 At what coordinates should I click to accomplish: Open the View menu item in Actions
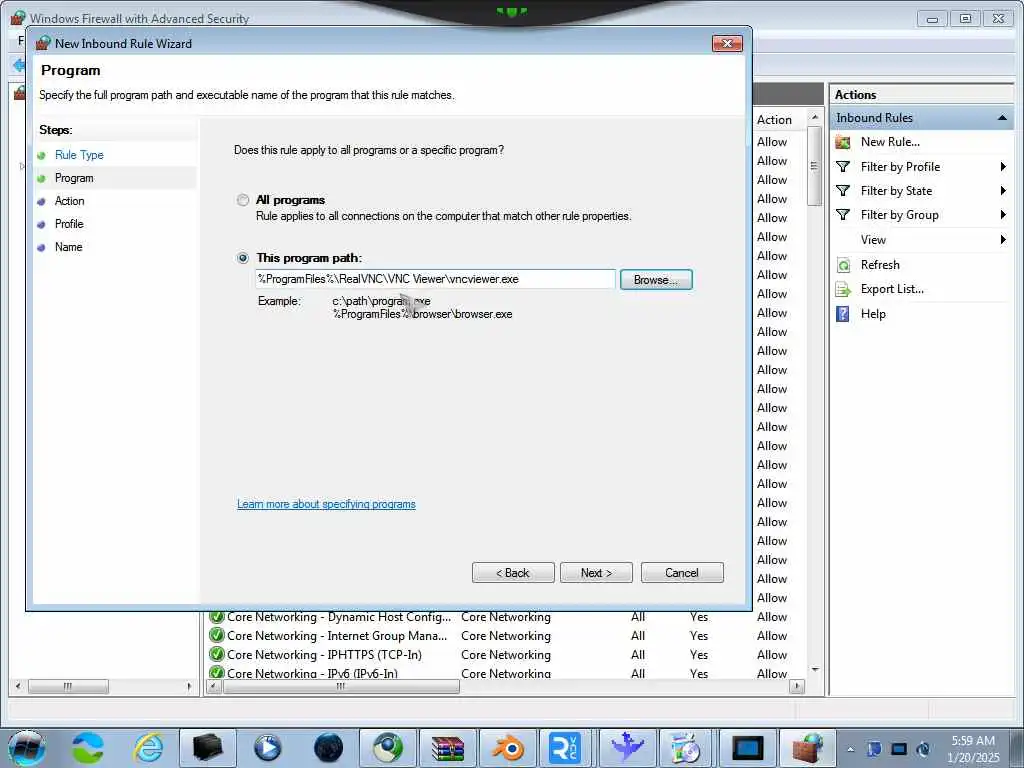tap(873, 240)
